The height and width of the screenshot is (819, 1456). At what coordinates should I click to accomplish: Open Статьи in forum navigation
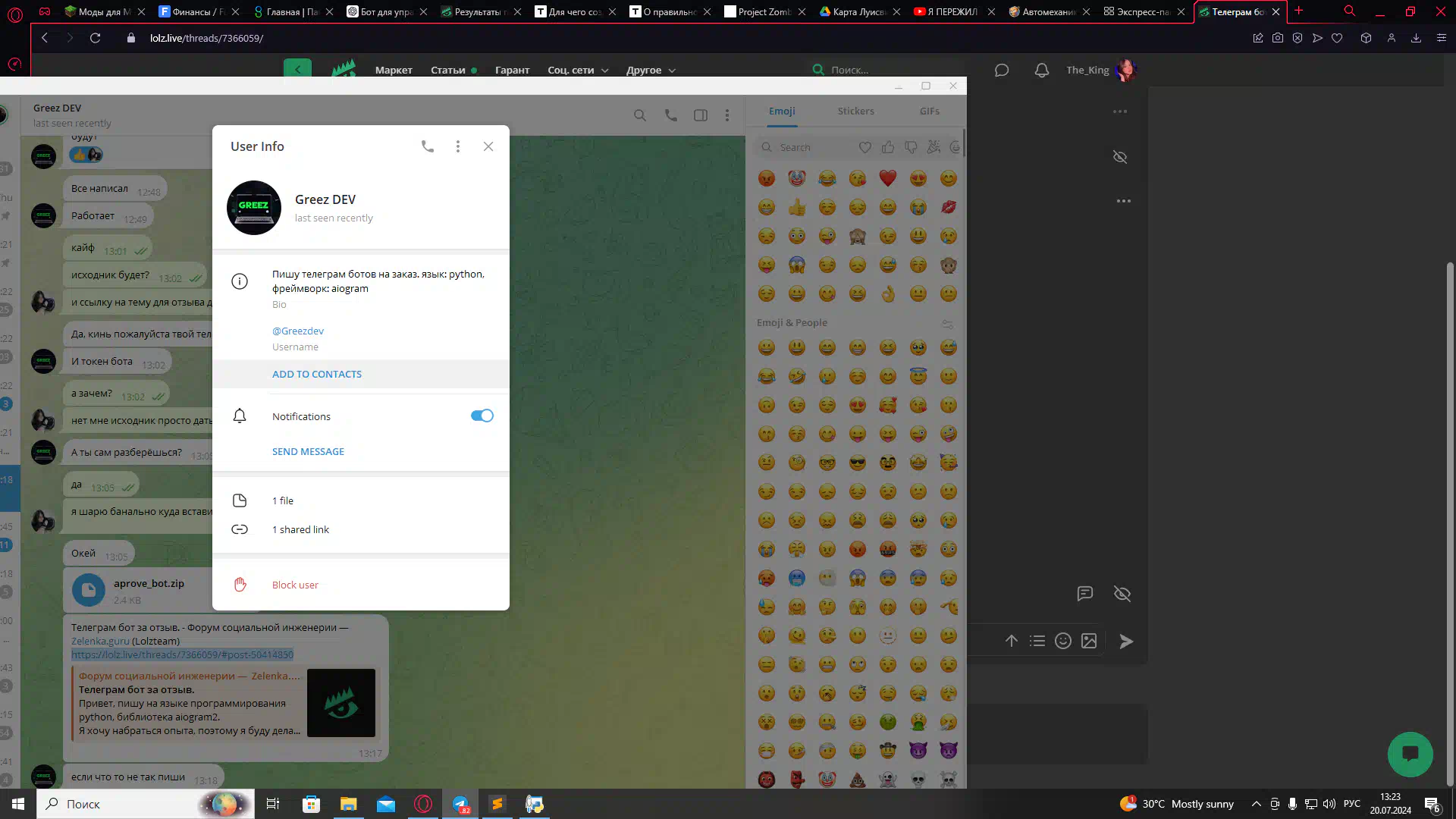pyautogui.click(x=448, y=70)
